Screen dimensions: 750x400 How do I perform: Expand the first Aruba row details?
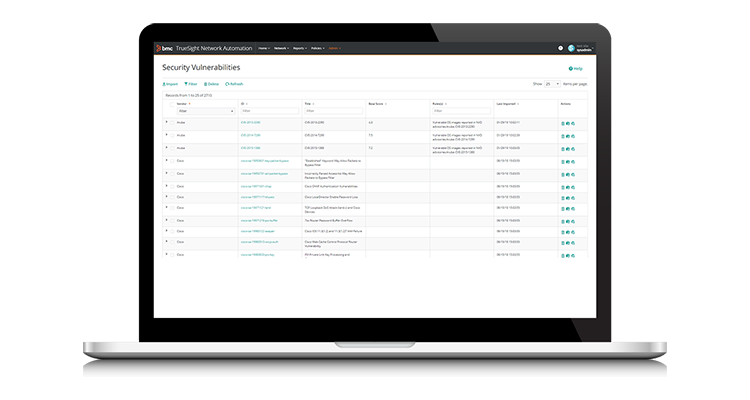[x=166, y=122]
